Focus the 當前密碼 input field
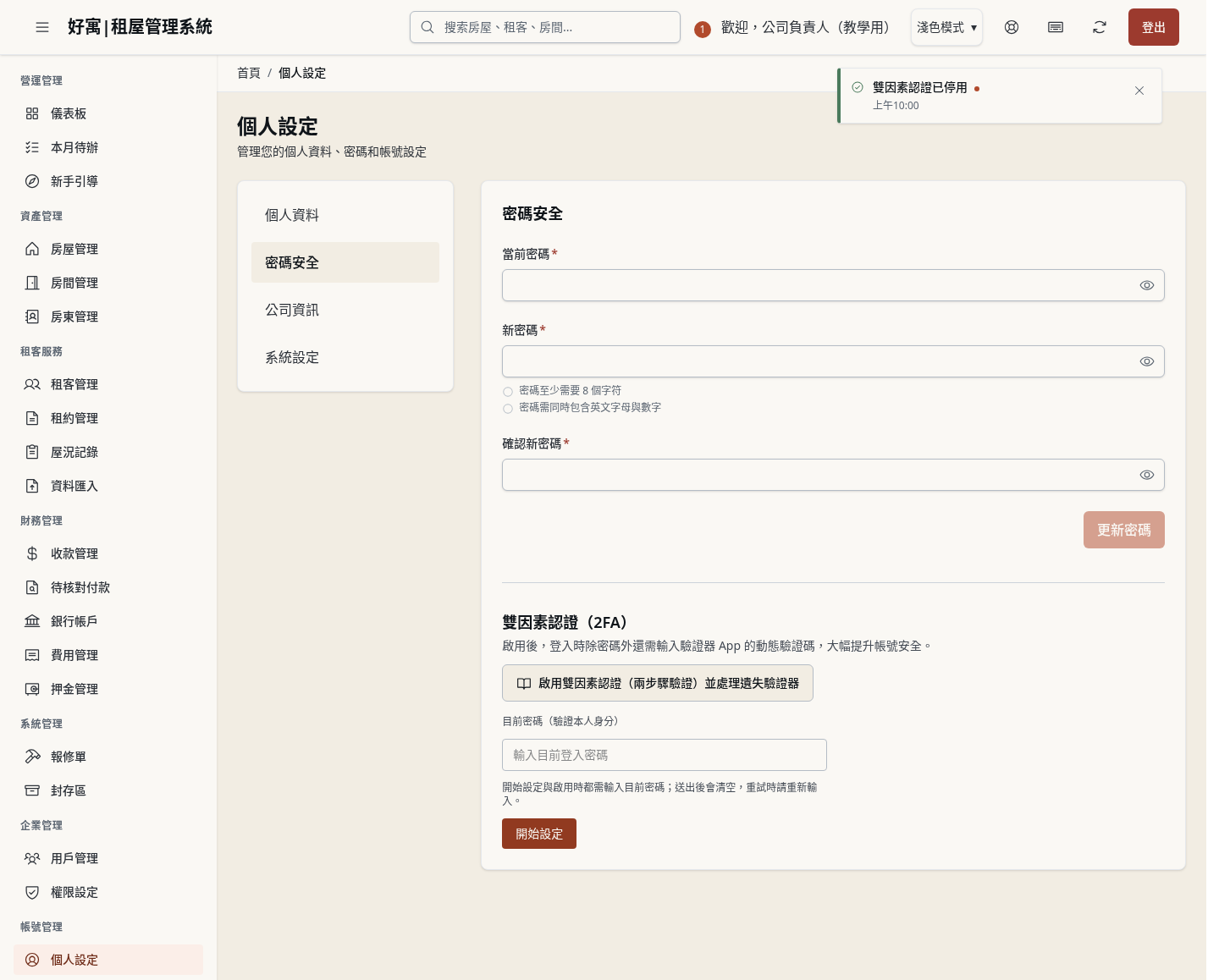 (x=833, y=285)
